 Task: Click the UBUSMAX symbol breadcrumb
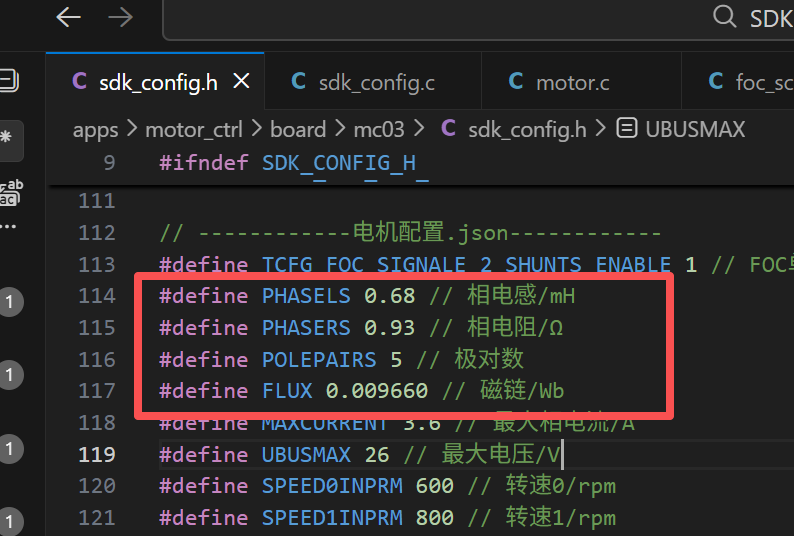[695, 130]
